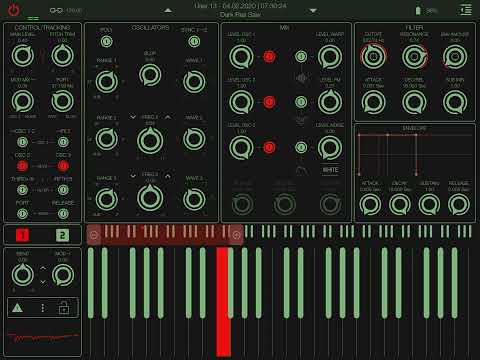Toggle the SYNC 1>2 switch

tap(194, 42)
